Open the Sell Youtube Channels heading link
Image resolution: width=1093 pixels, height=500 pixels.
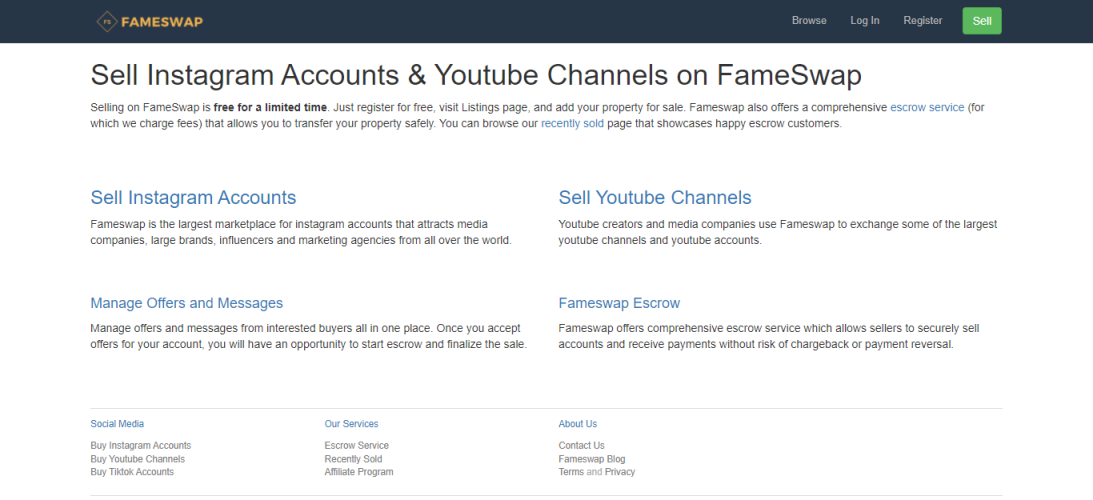coord(655,197)
